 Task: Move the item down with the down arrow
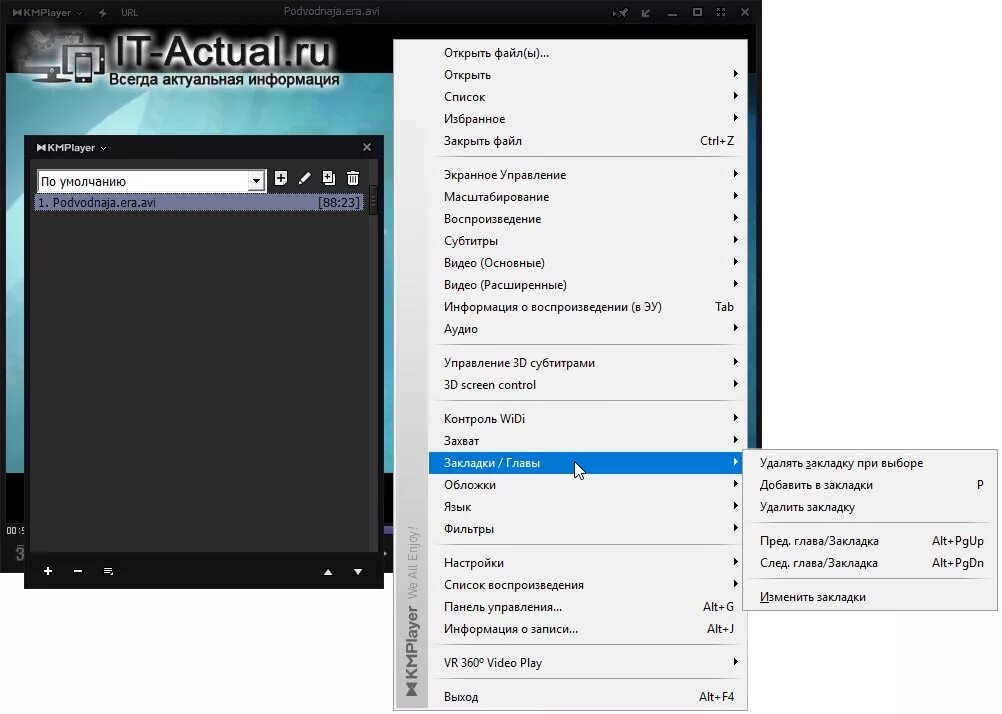(358, 572)
